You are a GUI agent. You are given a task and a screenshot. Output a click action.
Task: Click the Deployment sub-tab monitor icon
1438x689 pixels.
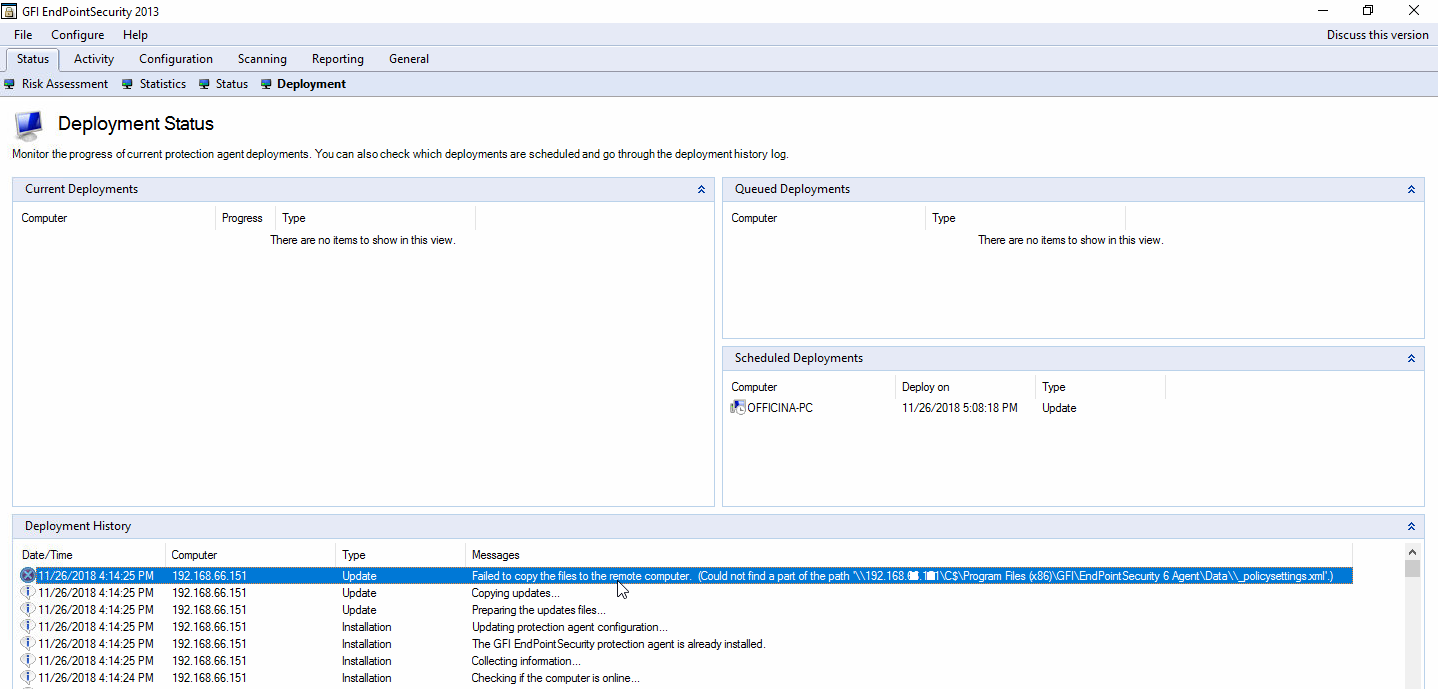click(x=266, y=84)
